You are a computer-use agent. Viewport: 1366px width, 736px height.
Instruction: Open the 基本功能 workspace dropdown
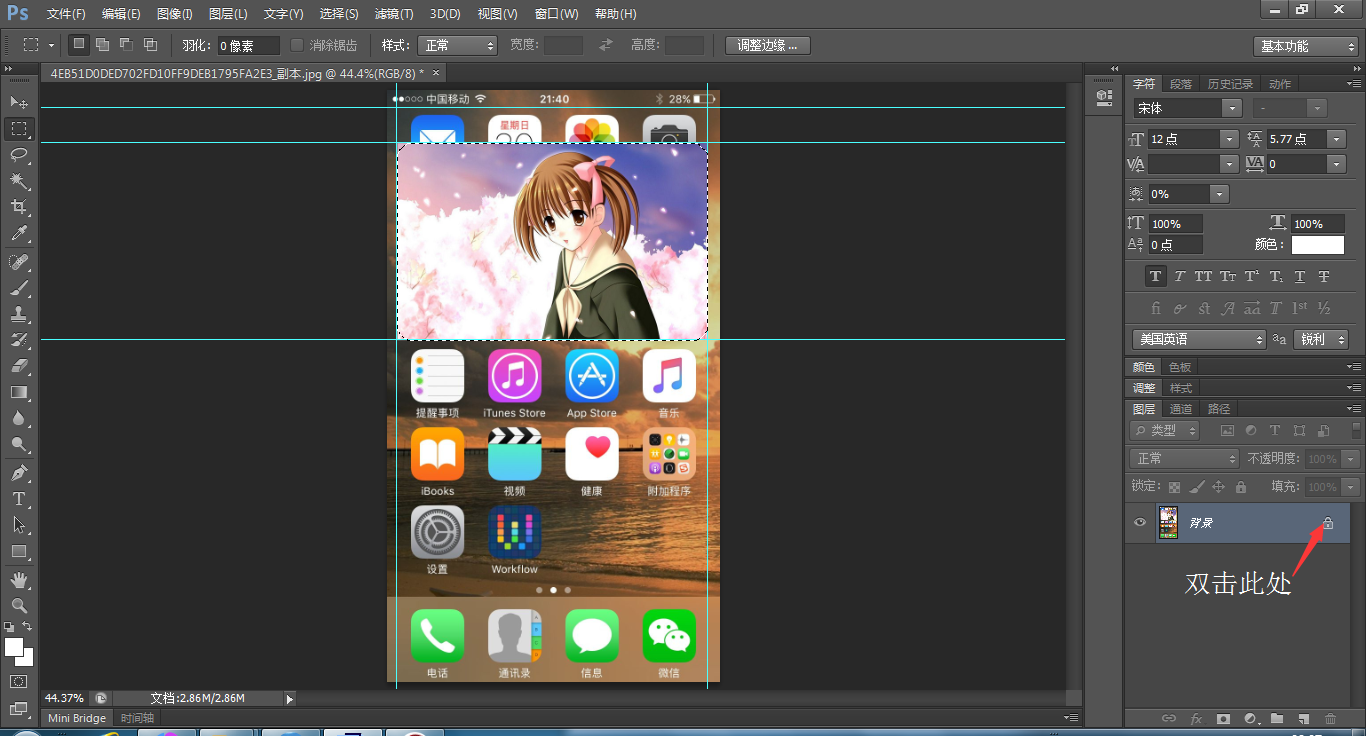pyautogui.click(x=1305, y=46)
